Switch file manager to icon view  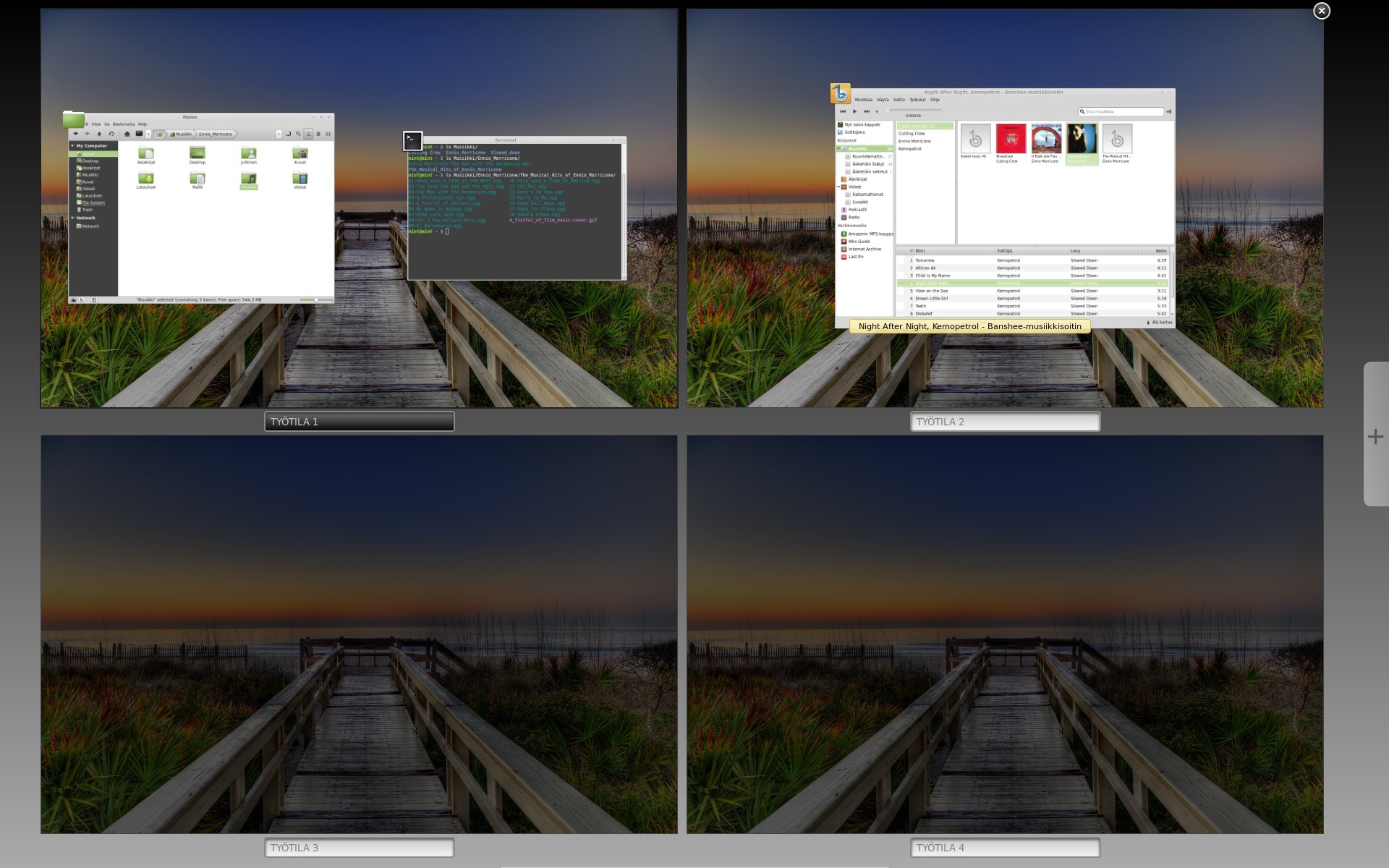pos(308,134)
